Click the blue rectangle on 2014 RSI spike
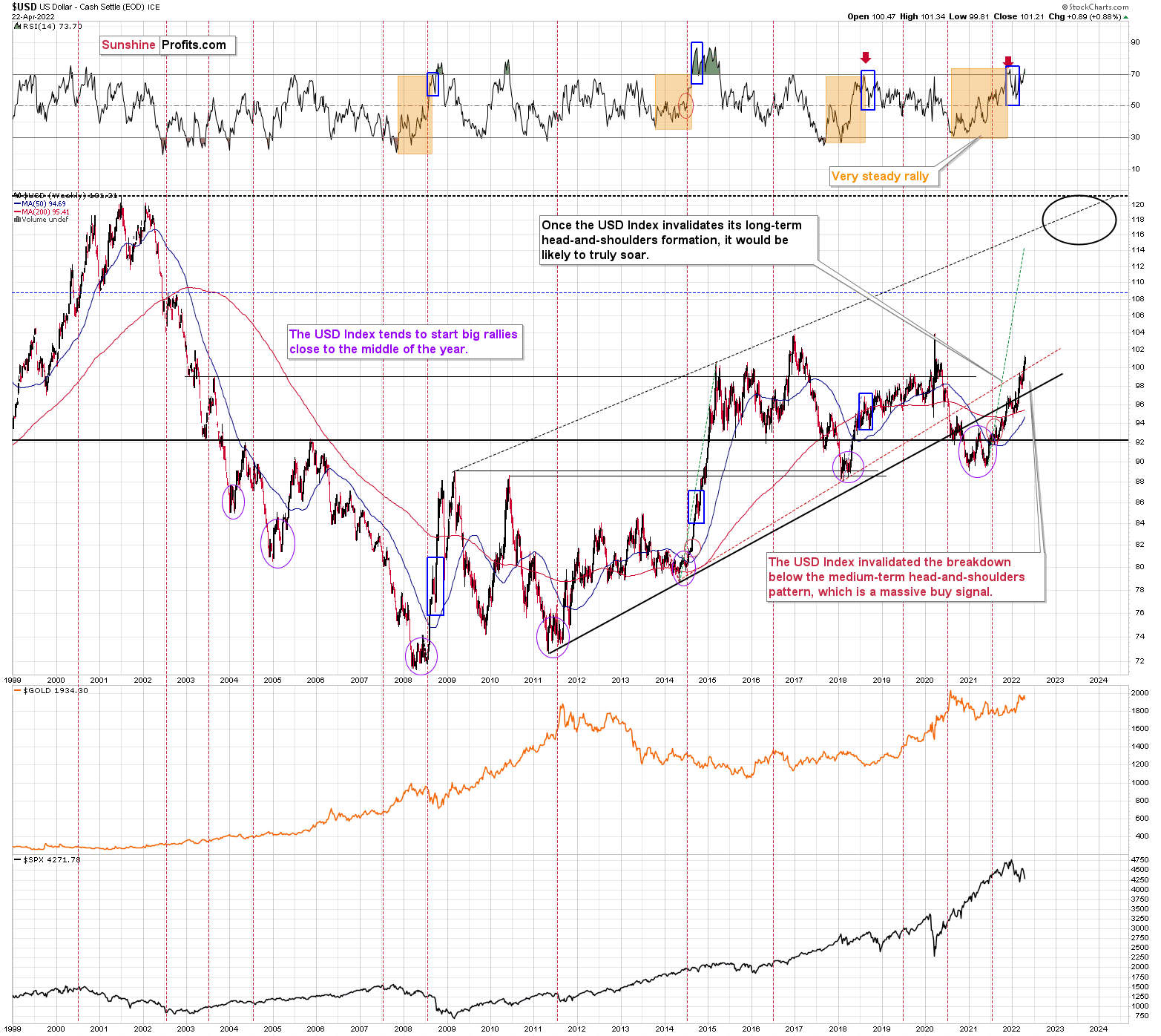Viewport: 1161px width, 1036px height. 697,62
